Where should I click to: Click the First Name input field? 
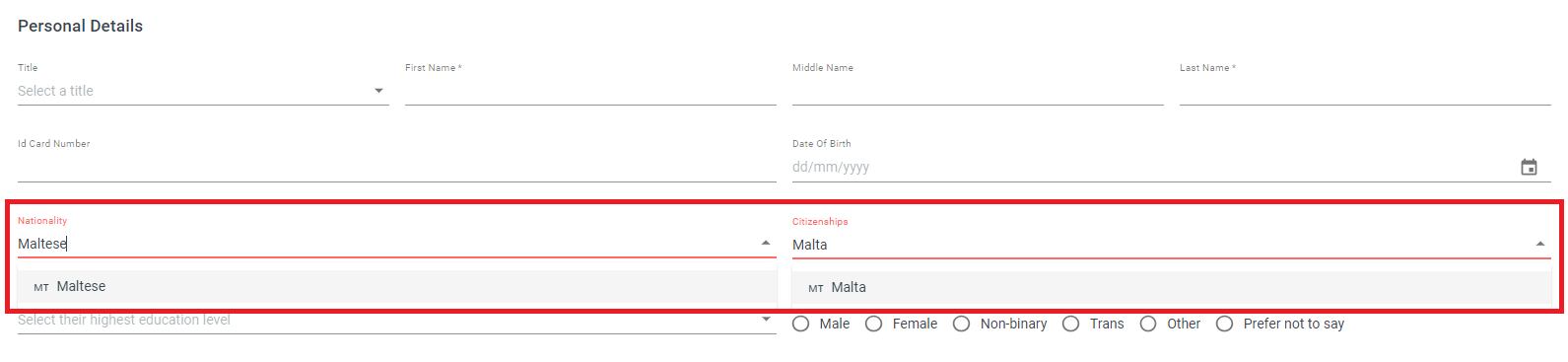(x=590, y=91)
